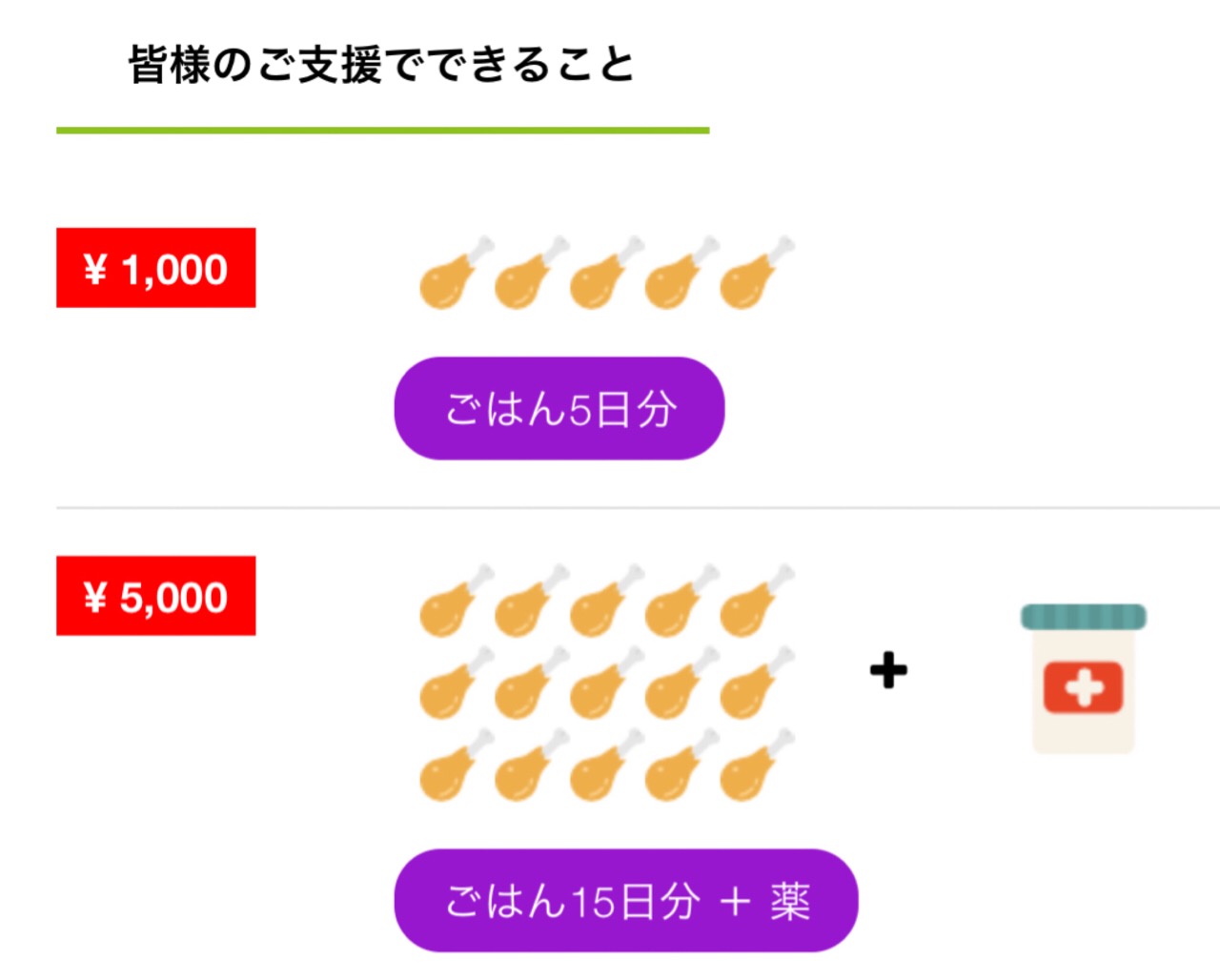Click the top-right drumstick in the ¥5,000 grid
Image resolution: width=1220 pixels, height=980 pixels.
click(x=758, y=601)
